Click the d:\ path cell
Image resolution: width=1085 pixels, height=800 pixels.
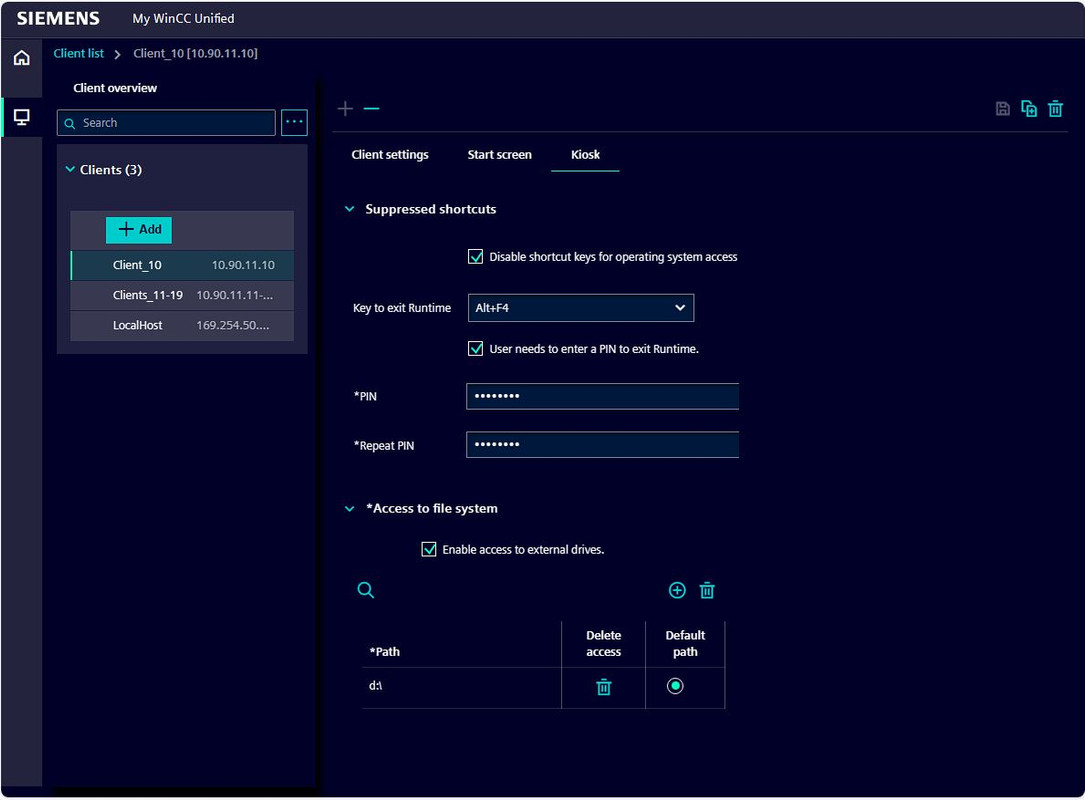pyautogui.click(x=462, y=687)
